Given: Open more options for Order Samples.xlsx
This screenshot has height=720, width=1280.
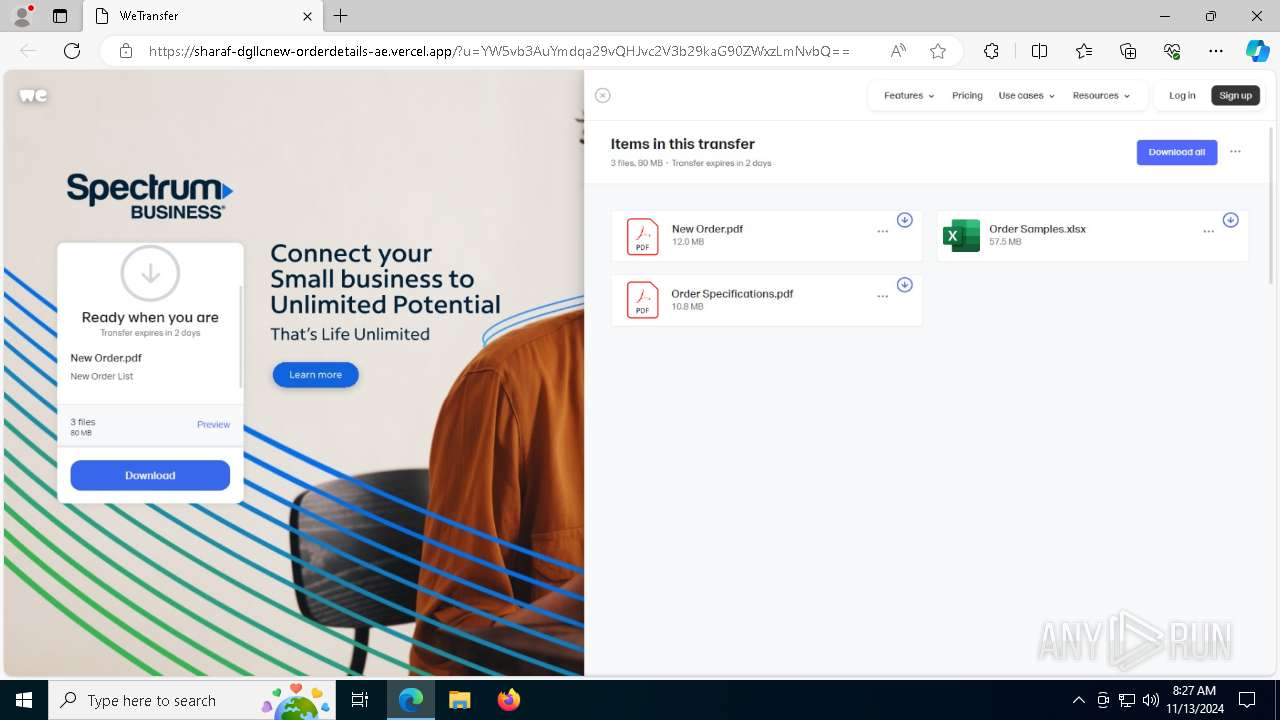Looking at the screenshot, I should pyautogui.click(x=1208, y=231).
